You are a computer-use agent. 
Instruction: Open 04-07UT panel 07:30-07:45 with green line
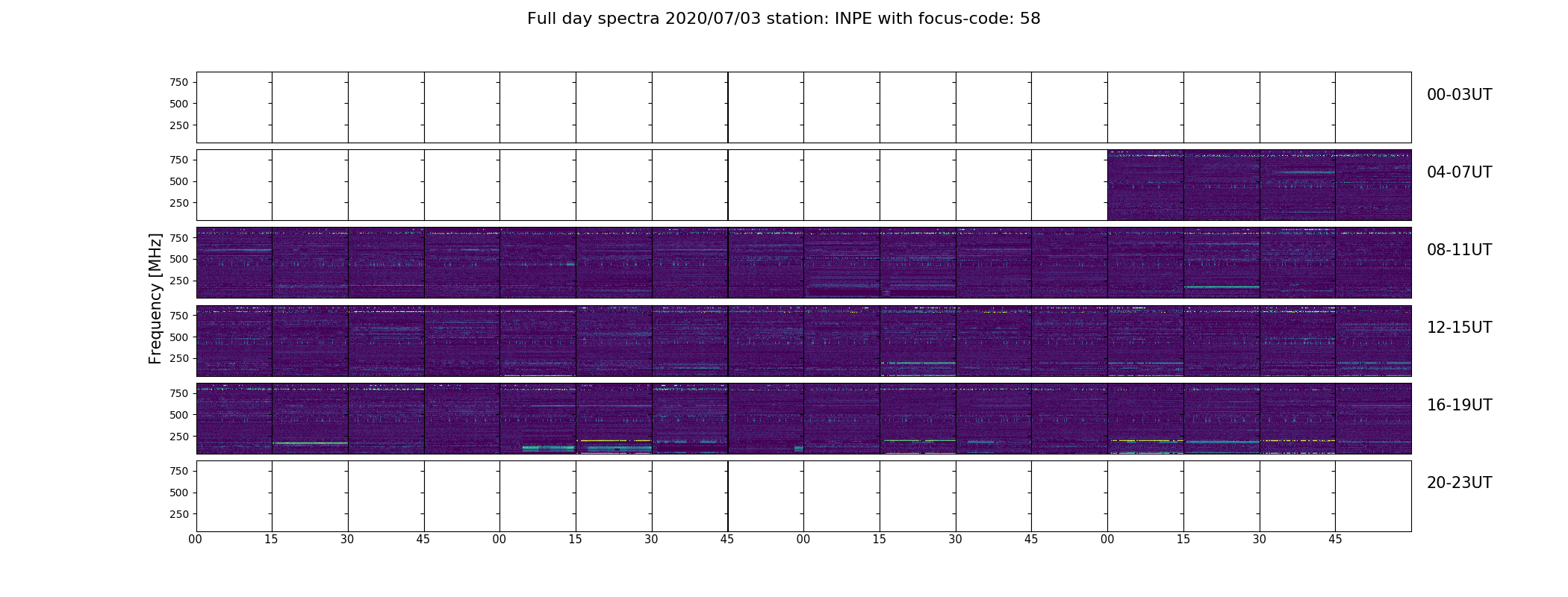(1298, 185)
